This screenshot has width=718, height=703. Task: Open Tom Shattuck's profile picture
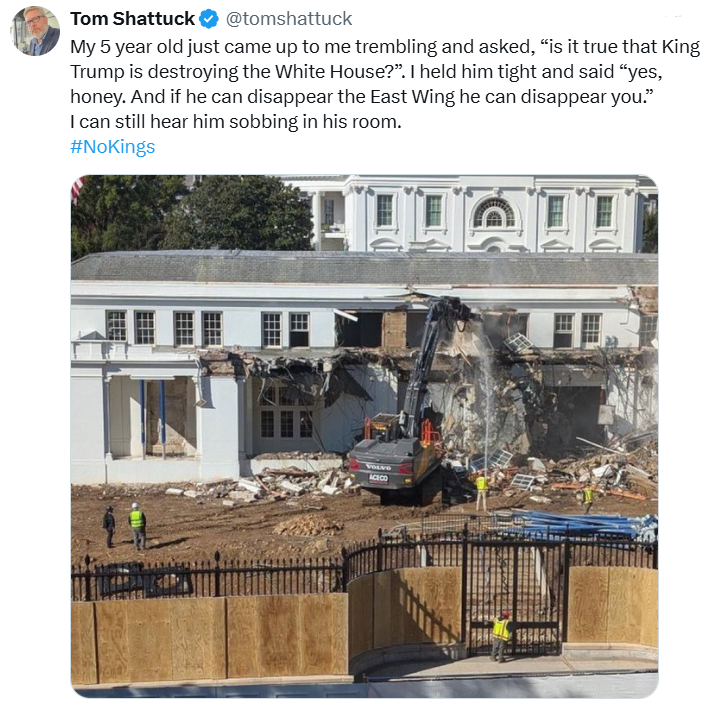(x=35, y=31)
